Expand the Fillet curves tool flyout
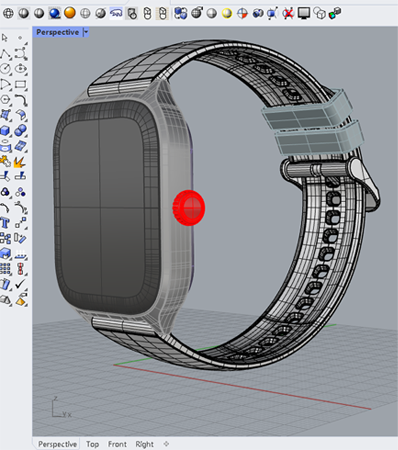Viewport: 398px width, 450px height. pyautogui.click(x=21, y=100)
